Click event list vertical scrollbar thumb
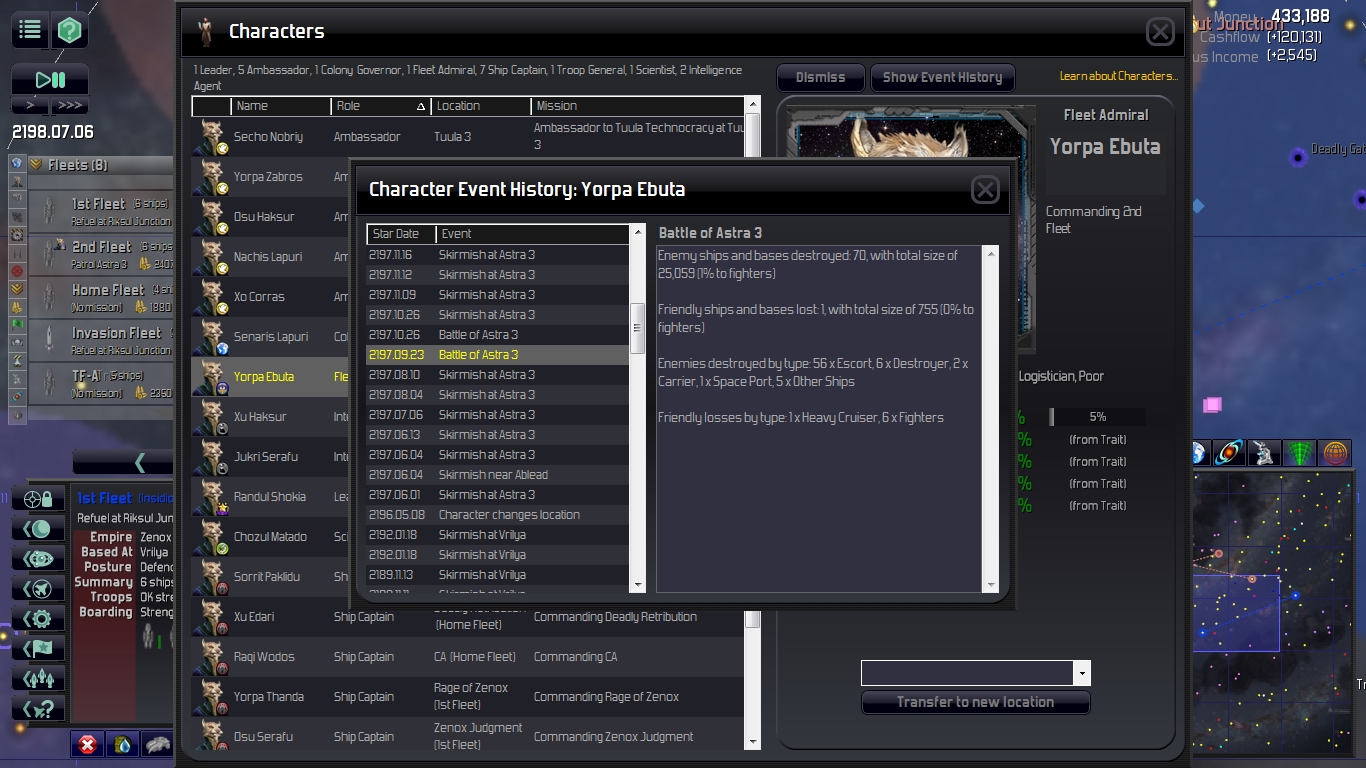 click(638, 329)
